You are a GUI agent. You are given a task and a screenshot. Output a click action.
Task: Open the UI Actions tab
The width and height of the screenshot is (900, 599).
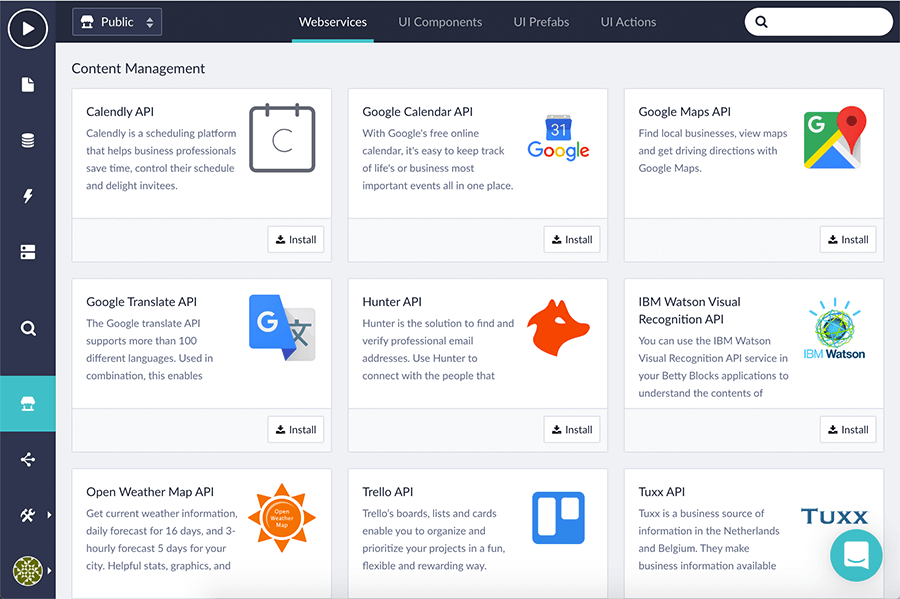pyautogui.click(x=628, y=22)
